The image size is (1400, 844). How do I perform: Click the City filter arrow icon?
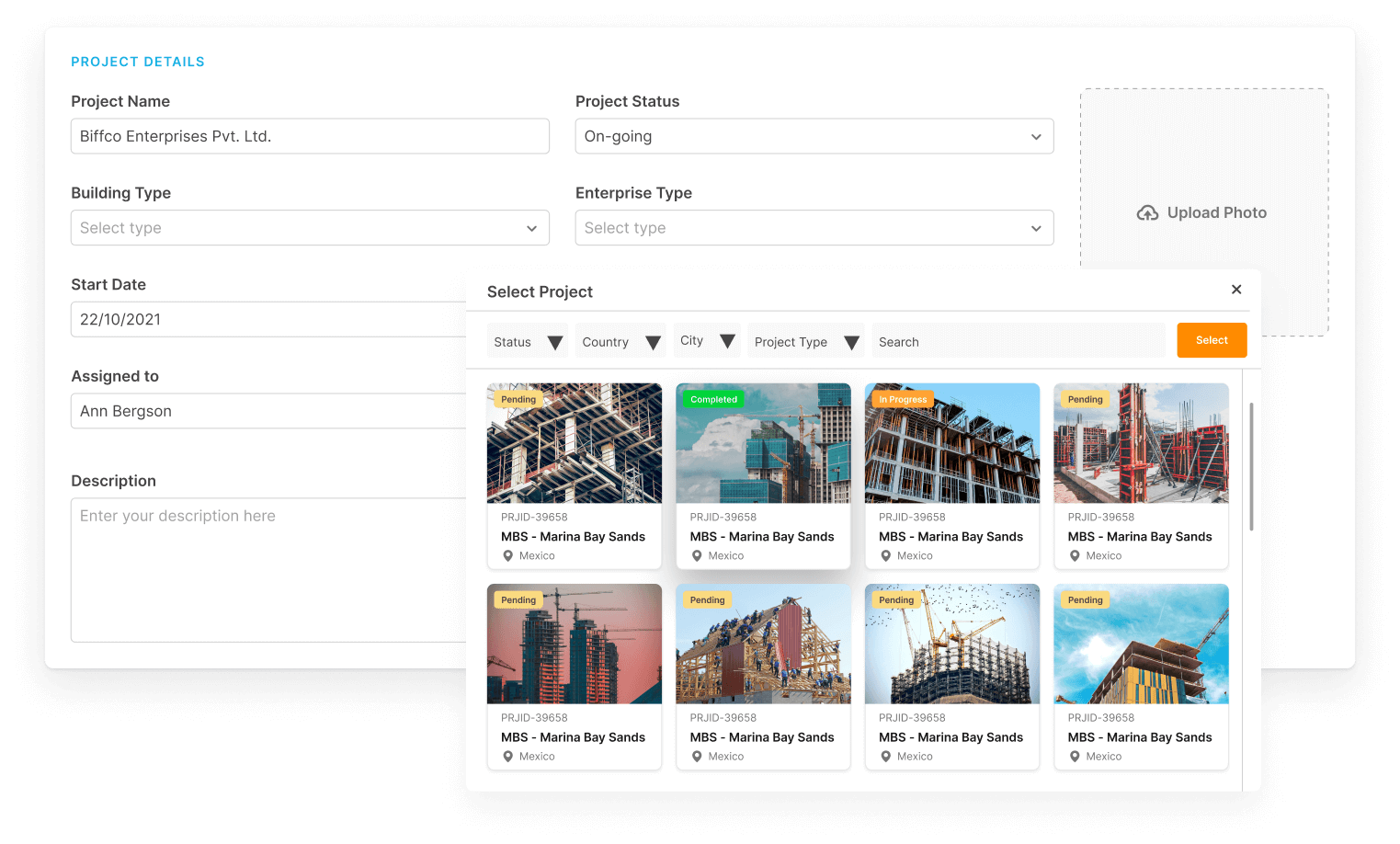click(x=727, y=341)
